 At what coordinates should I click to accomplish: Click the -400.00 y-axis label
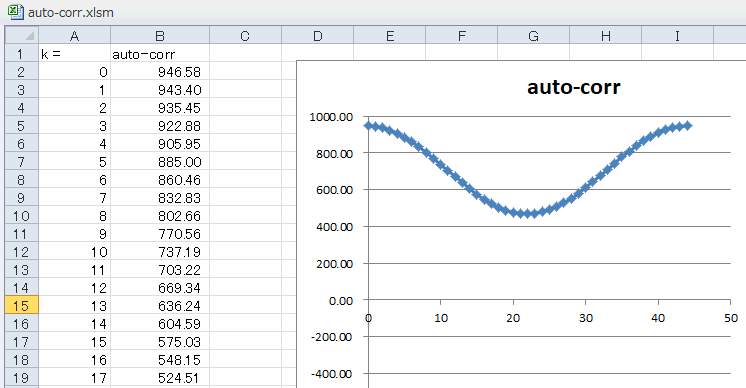click(332, 374)
